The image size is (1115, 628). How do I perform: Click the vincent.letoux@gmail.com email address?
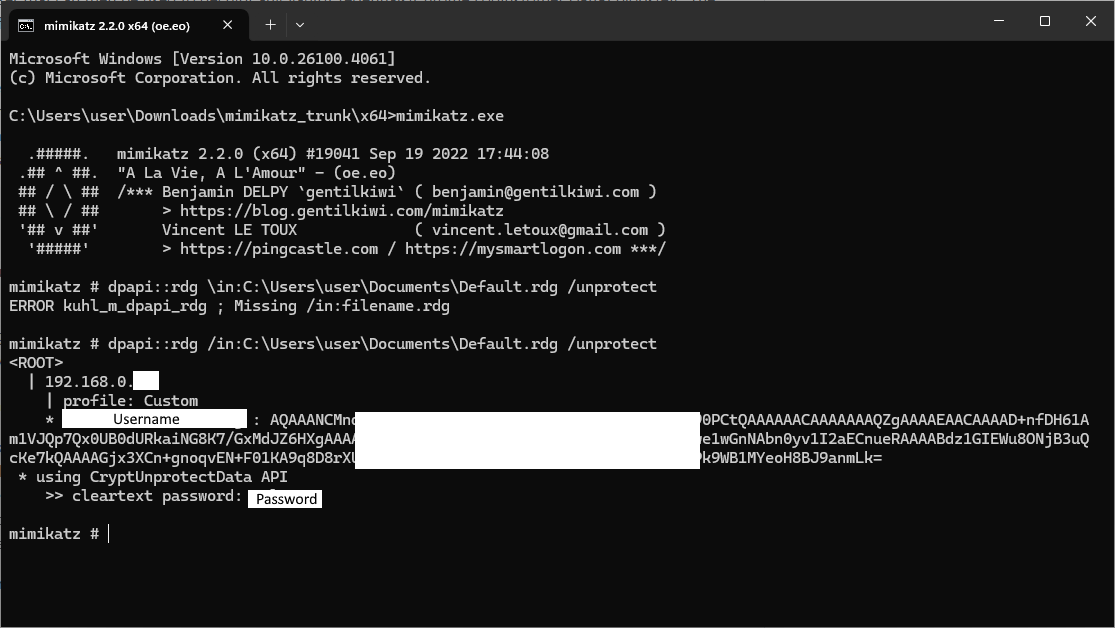(540, 230)
